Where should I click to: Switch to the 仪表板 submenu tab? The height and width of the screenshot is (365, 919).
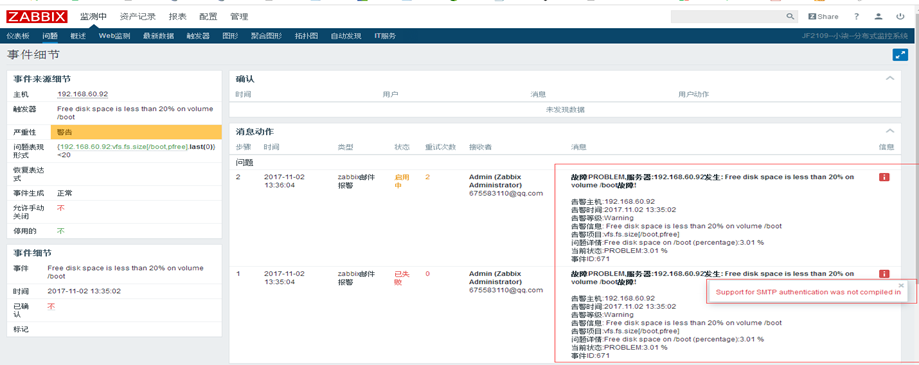coord(18,36)
